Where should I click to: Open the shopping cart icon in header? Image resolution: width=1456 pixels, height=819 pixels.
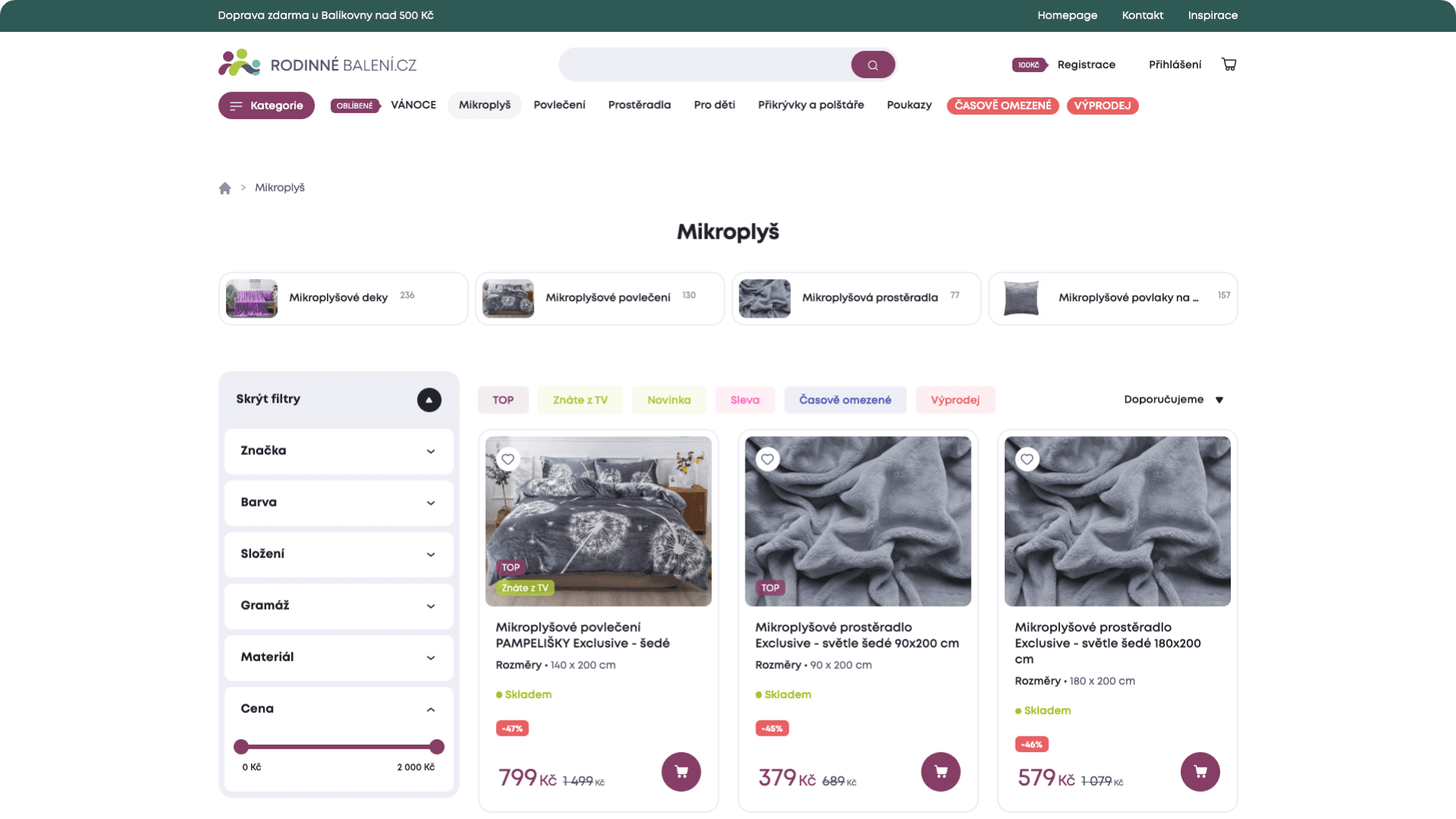(1228, 64)
